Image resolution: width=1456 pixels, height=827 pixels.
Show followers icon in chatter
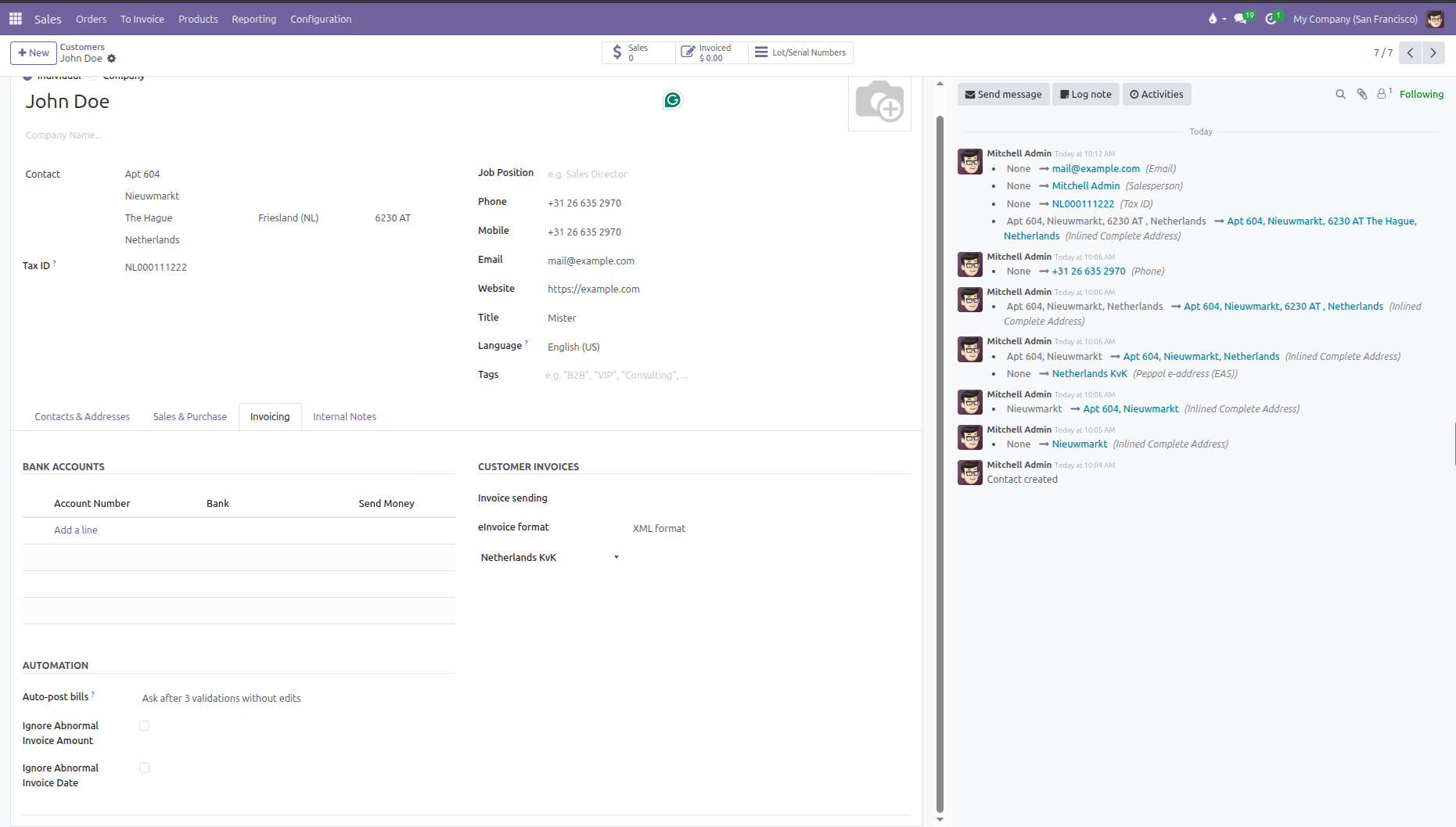point(1383,94)
